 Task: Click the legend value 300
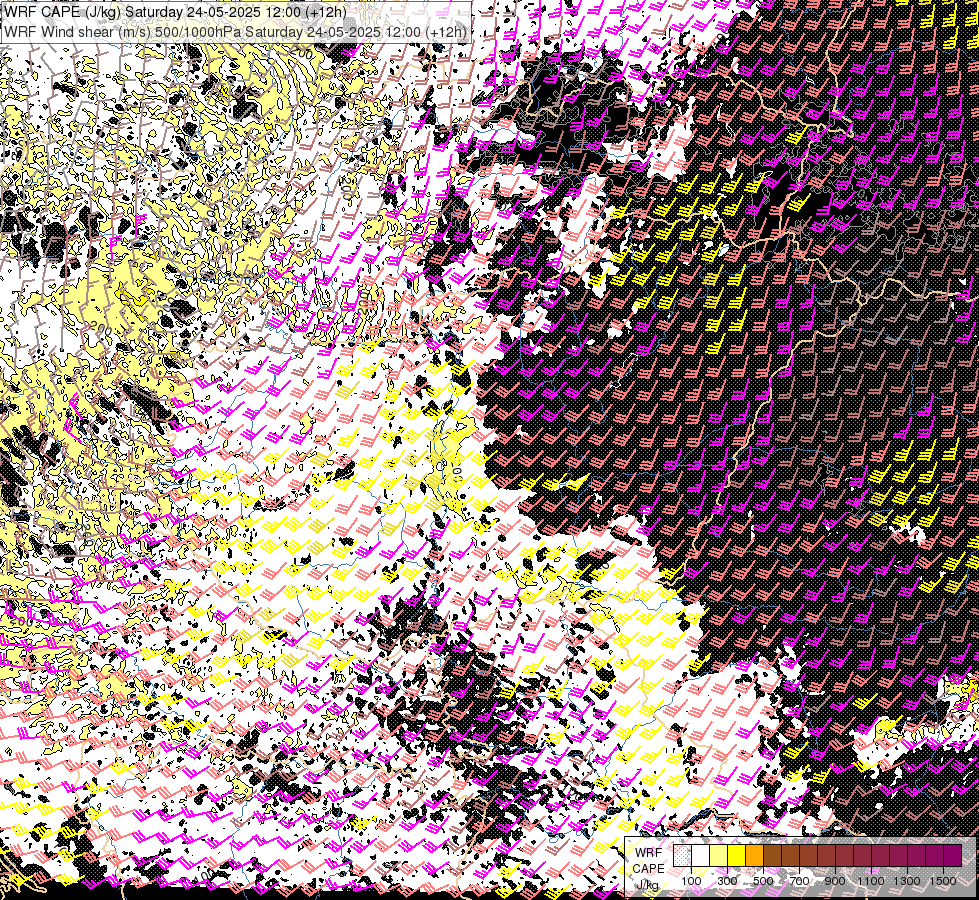[727, 881]
